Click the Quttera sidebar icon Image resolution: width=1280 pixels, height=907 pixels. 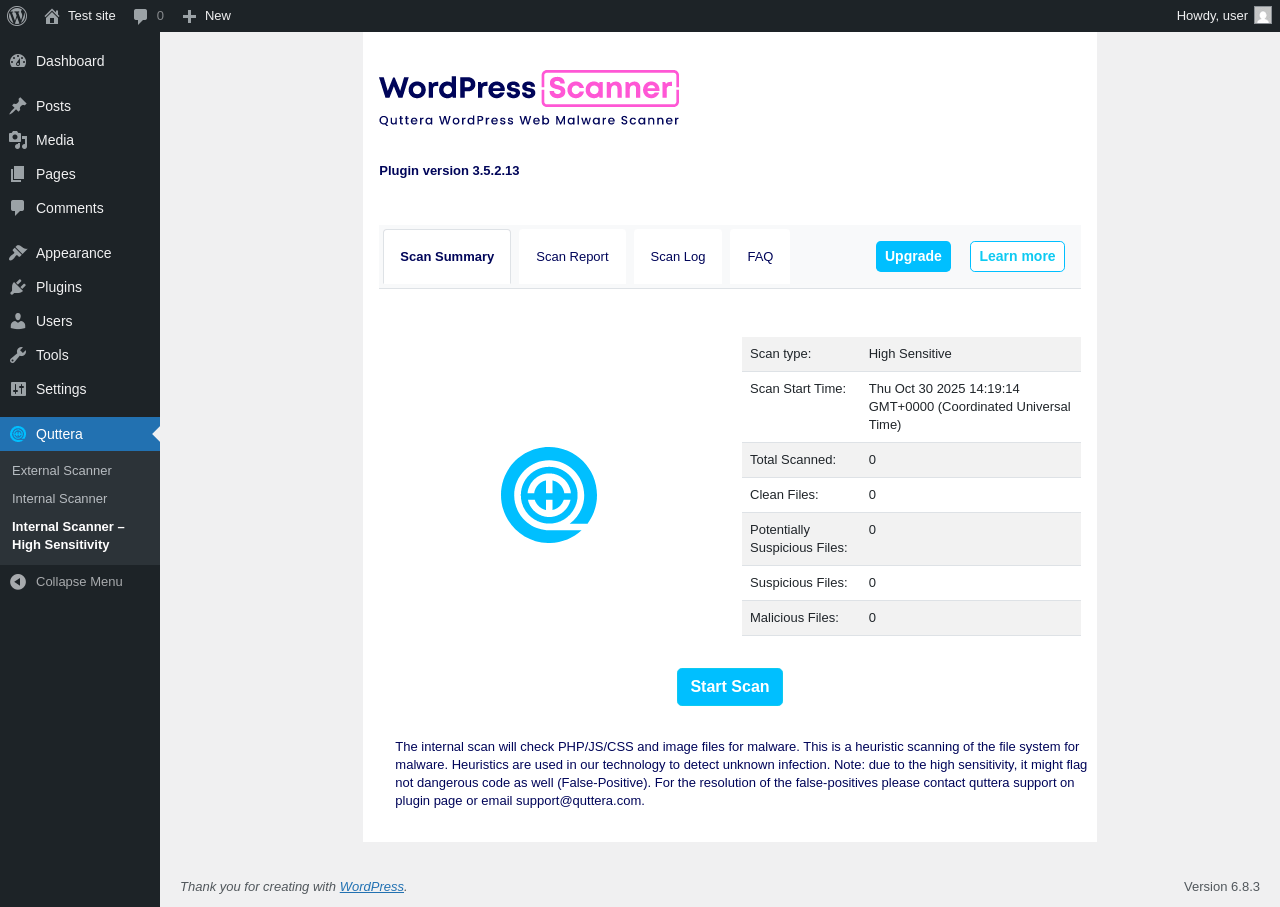[x=18, y=434]
